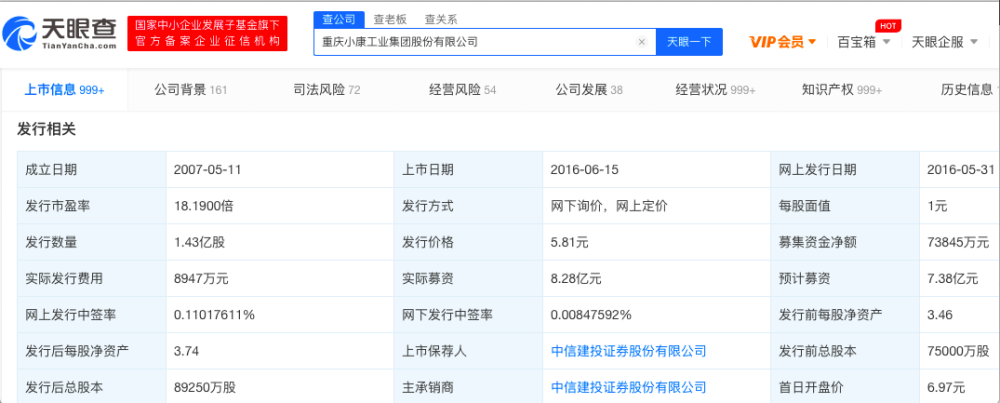The width and height of the screenshot is (1000, 403).
Task: Click the 网上发行中签率 value 0.11017611%
Action: [x=214, y=315]
